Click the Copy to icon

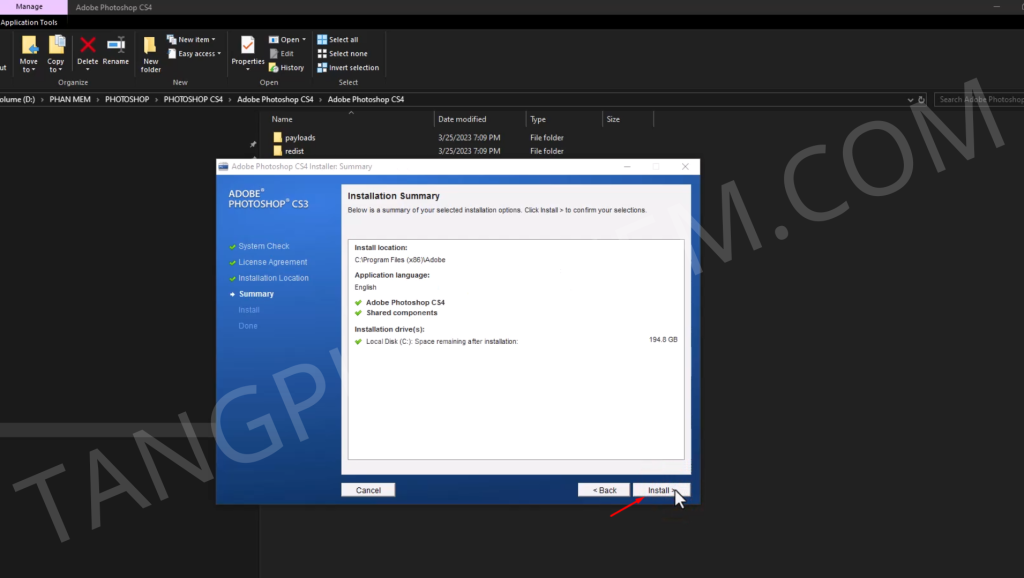tap(56, 52)
